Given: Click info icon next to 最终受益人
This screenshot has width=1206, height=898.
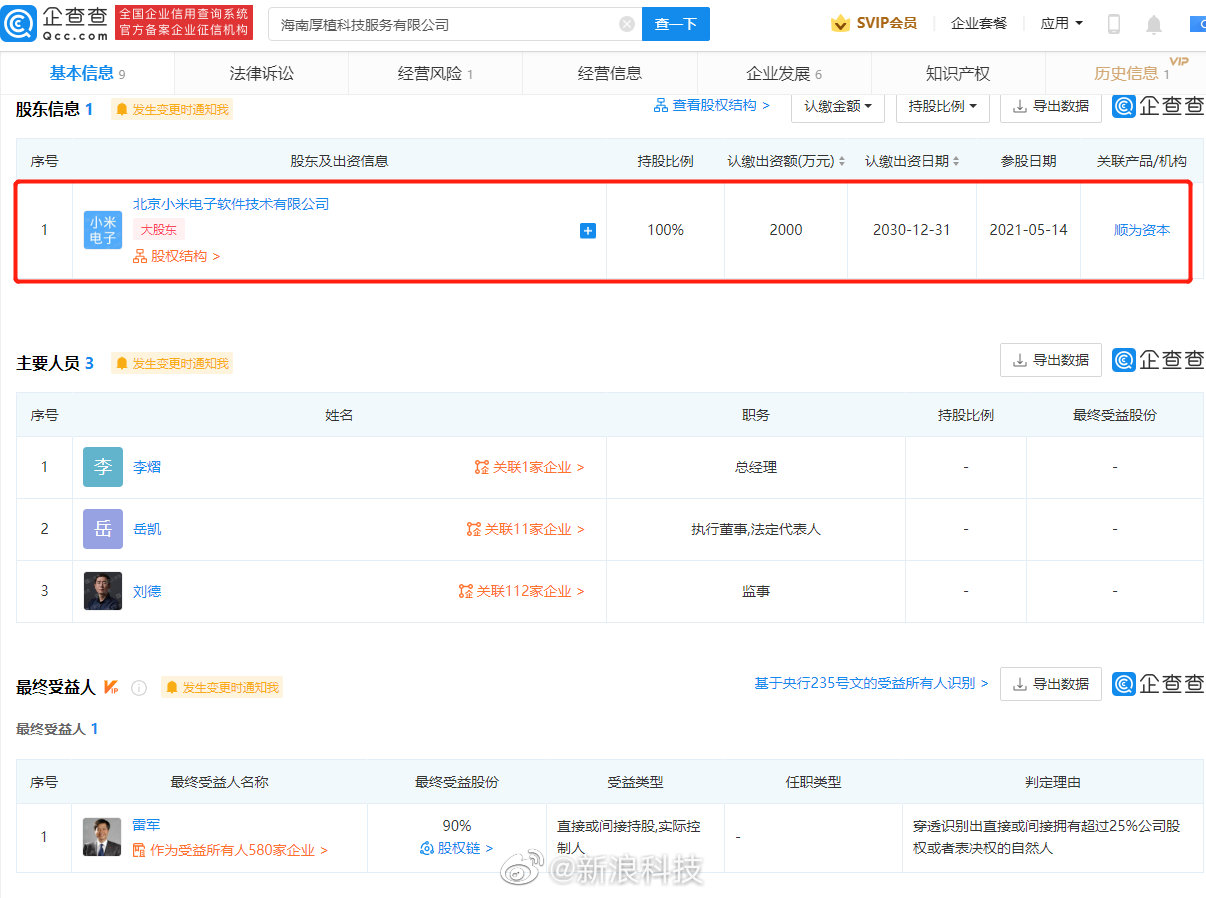Looking at the screenshot, I should tap(139, 688).
